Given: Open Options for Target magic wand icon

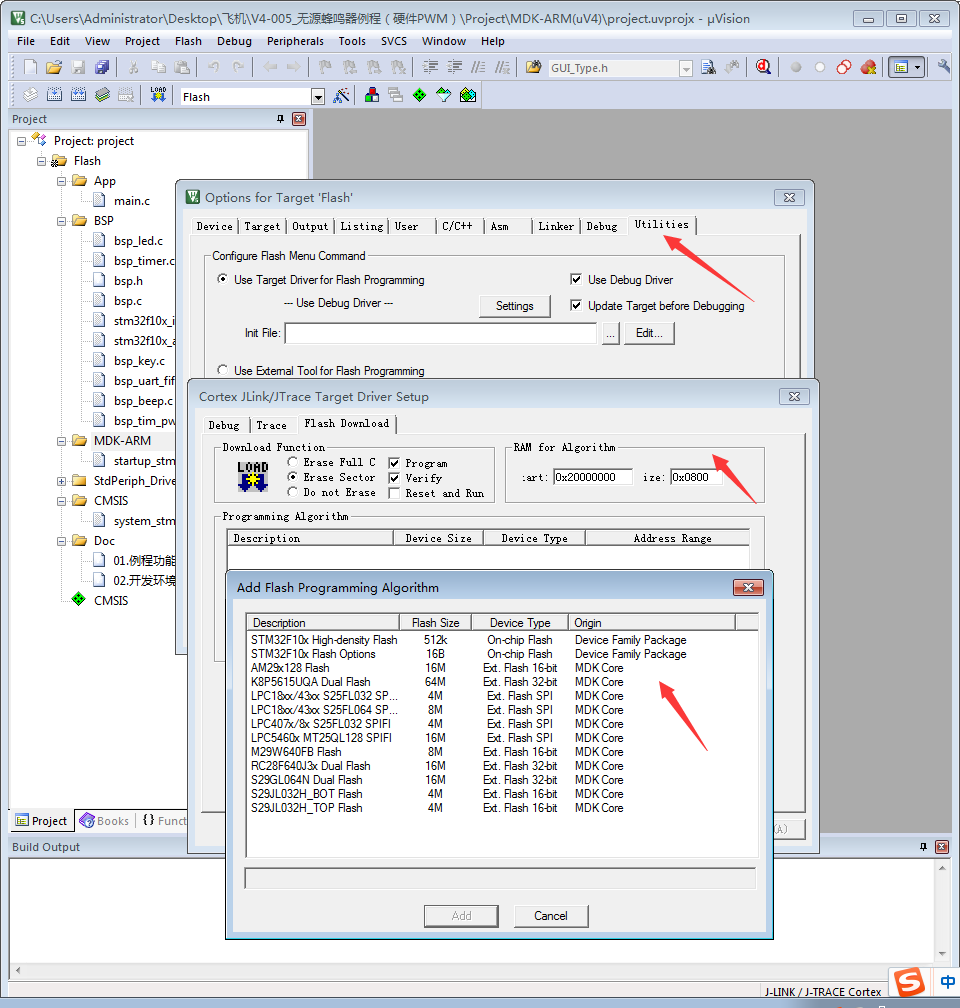Looking at the screenshot, I should tap(341, 96).
